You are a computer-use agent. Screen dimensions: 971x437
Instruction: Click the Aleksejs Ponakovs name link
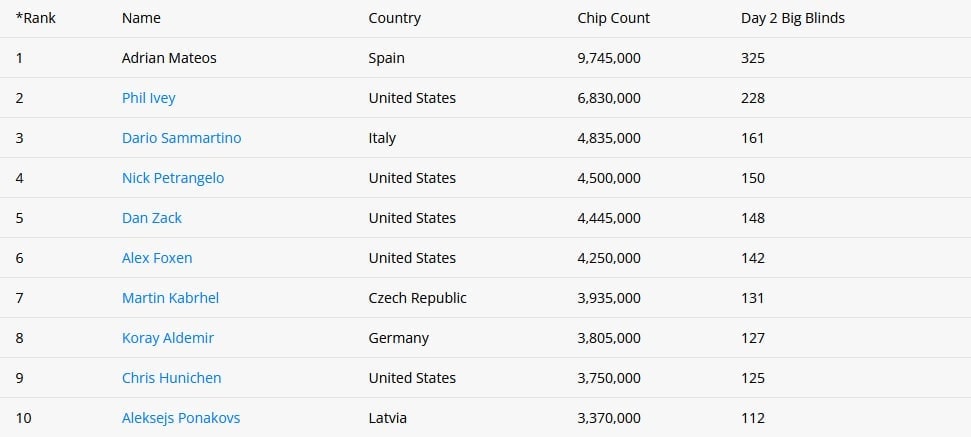point(181,418)
